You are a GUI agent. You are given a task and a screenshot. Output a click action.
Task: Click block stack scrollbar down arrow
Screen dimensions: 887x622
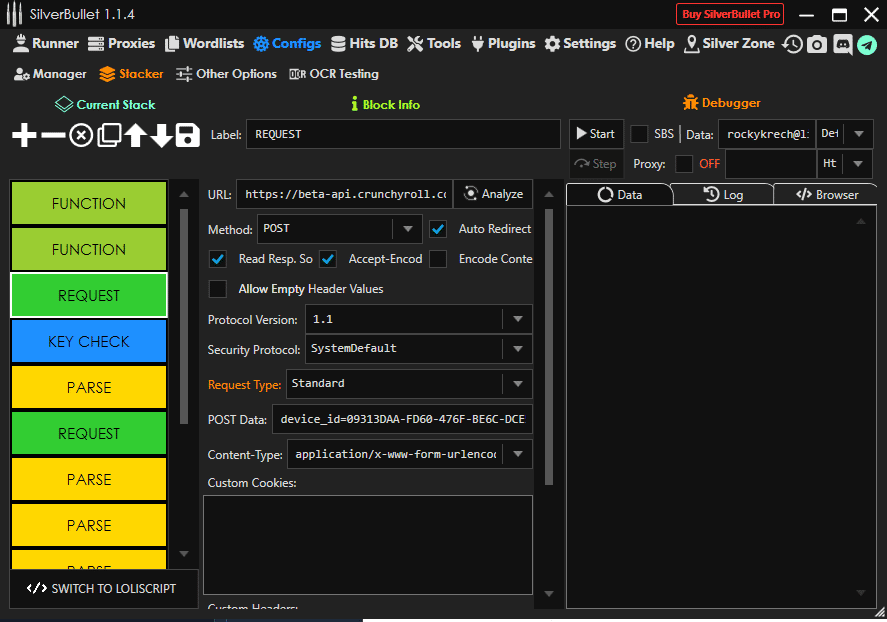tap(184, 554)
